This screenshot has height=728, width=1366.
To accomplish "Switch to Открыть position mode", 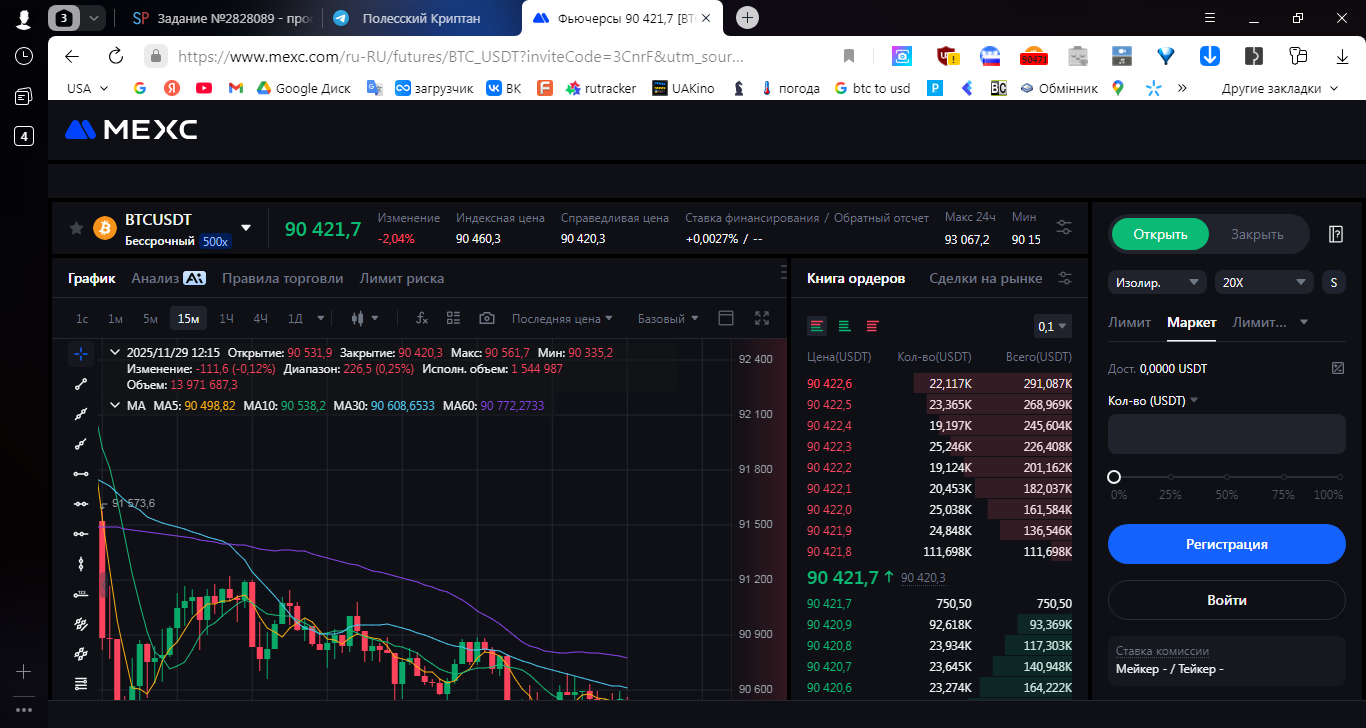I will 1160,234.
